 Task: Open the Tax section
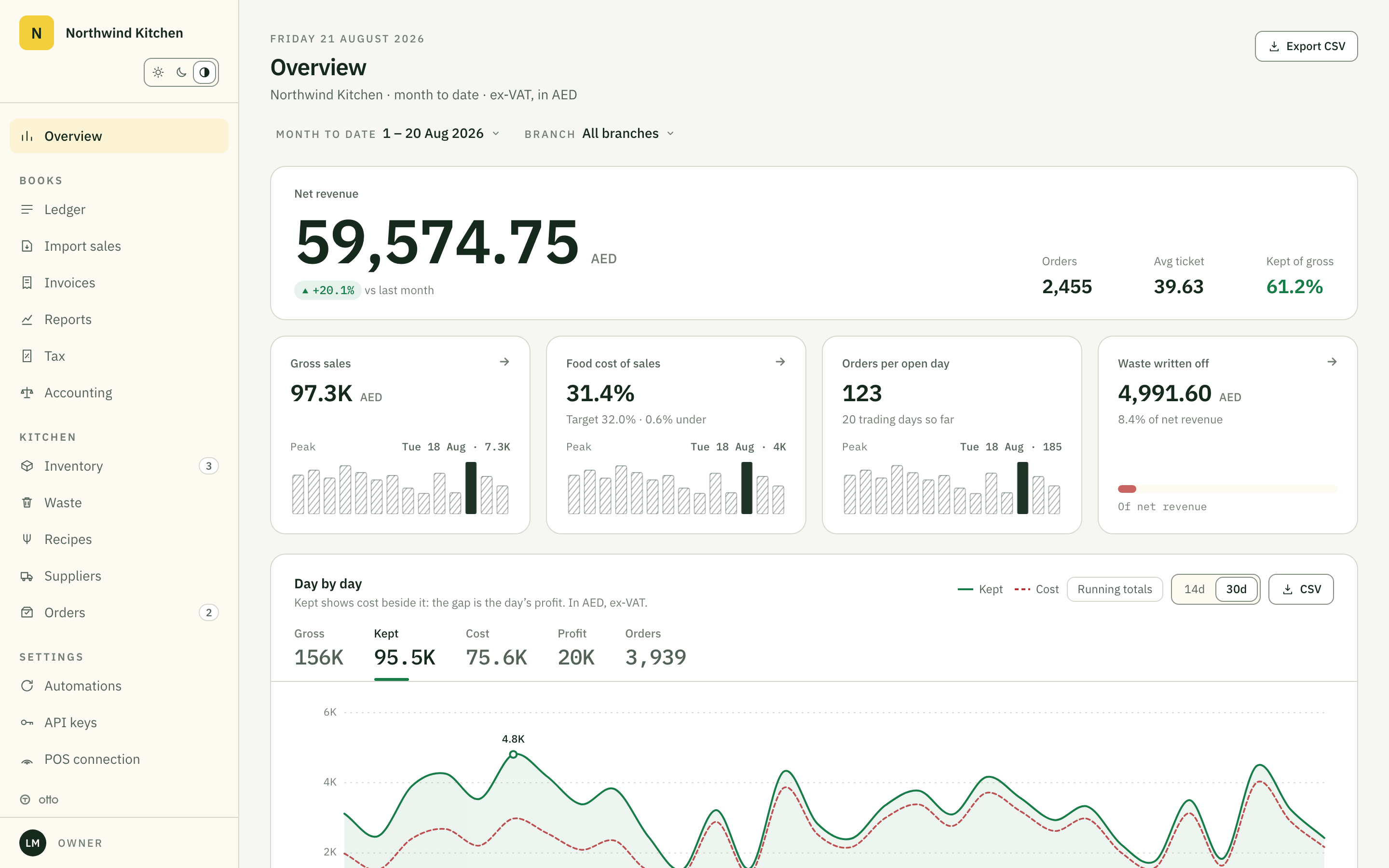119,356
